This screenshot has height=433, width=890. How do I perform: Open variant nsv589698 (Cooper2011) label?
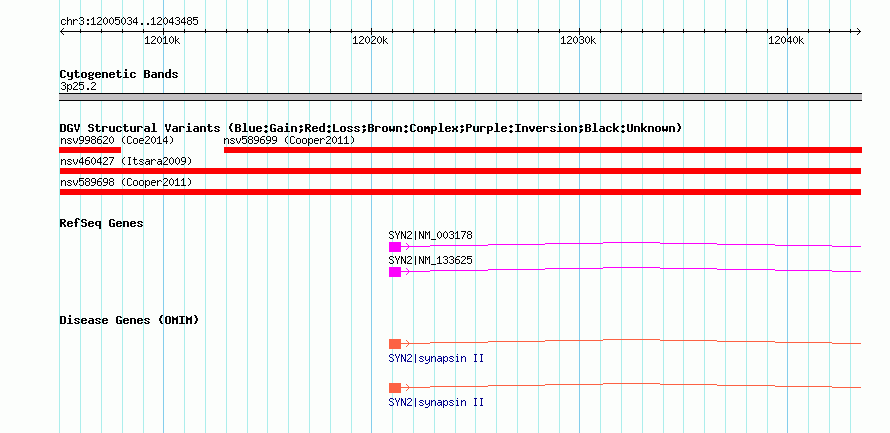coord(126,183)
